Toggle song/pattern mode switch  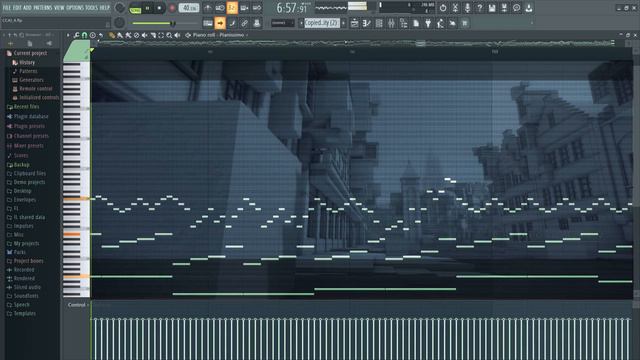(135, 8)
